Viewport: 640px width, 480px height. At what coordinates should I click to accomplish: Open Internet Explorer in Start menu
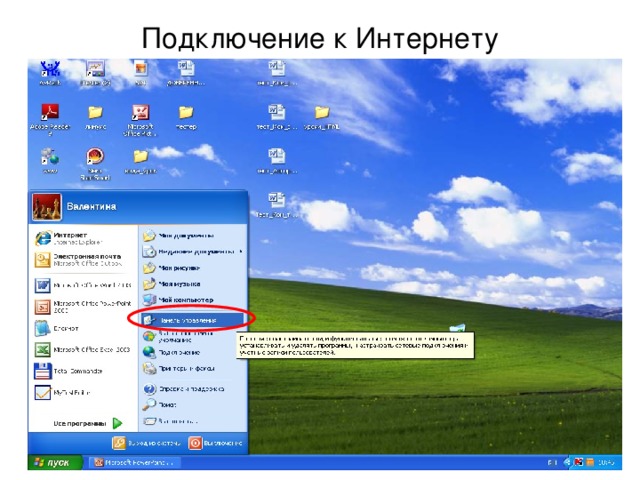pos(69,238)
